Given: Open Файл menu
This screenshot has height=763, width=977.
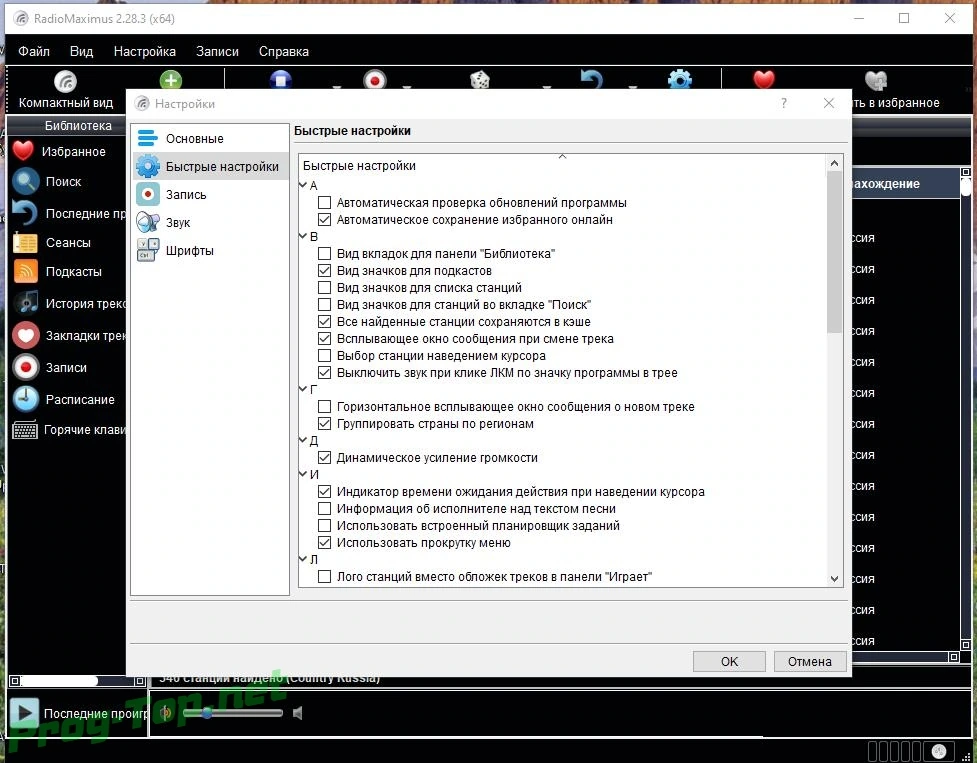Looking at the screenshot, I should tap(34, 51).
